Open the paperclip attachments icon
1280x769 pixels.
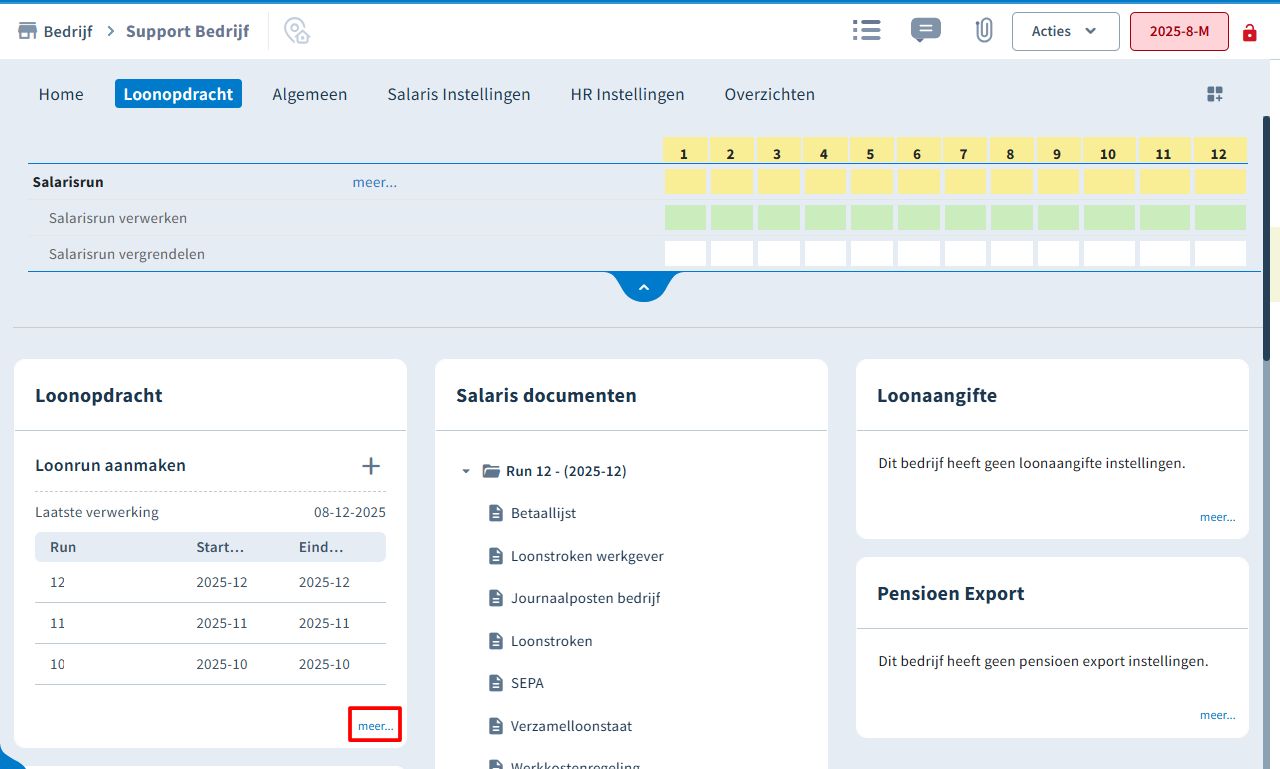984,31
